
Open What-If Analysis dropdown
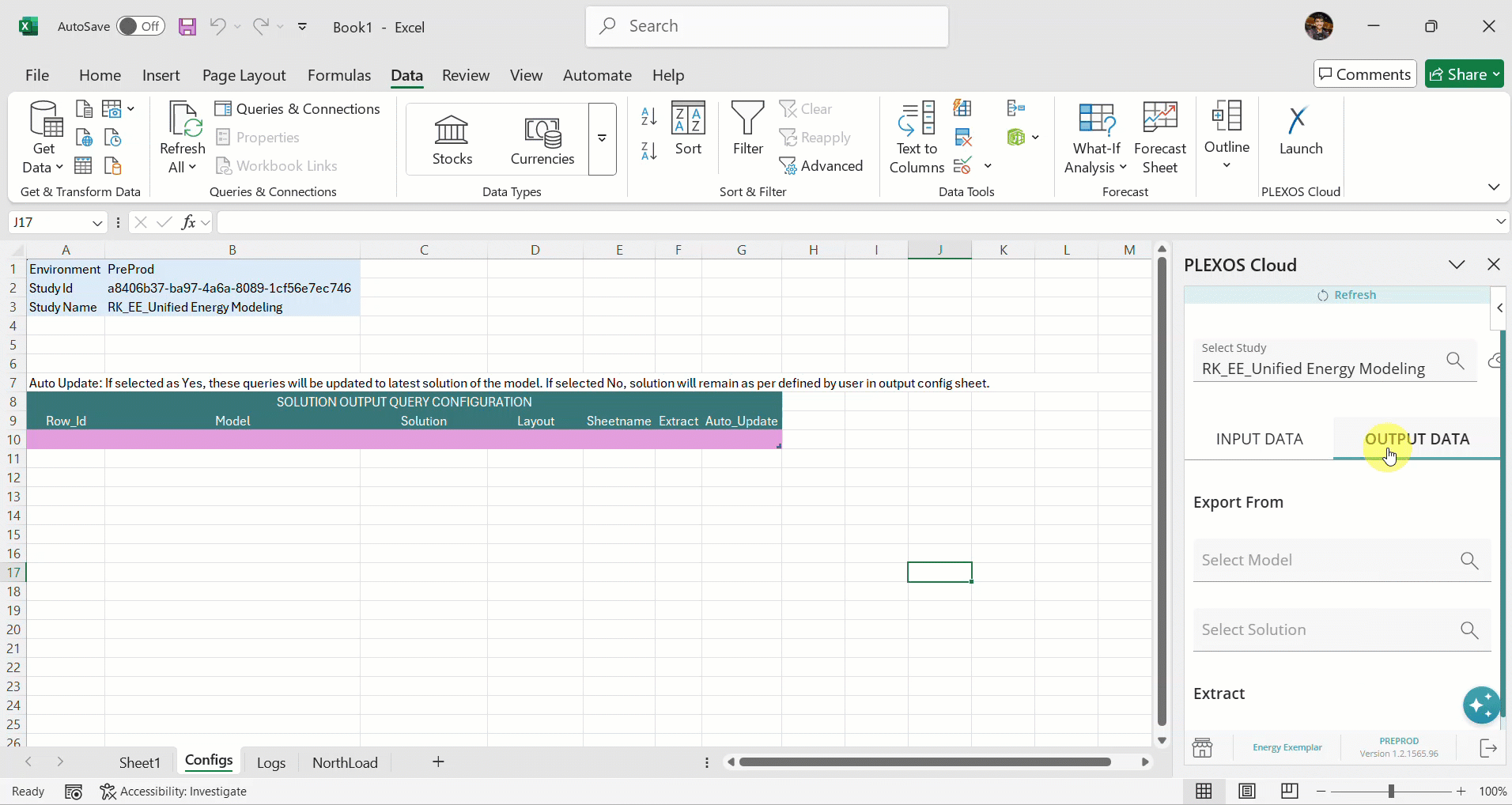pyautogui.click(x=1096, y=138)
